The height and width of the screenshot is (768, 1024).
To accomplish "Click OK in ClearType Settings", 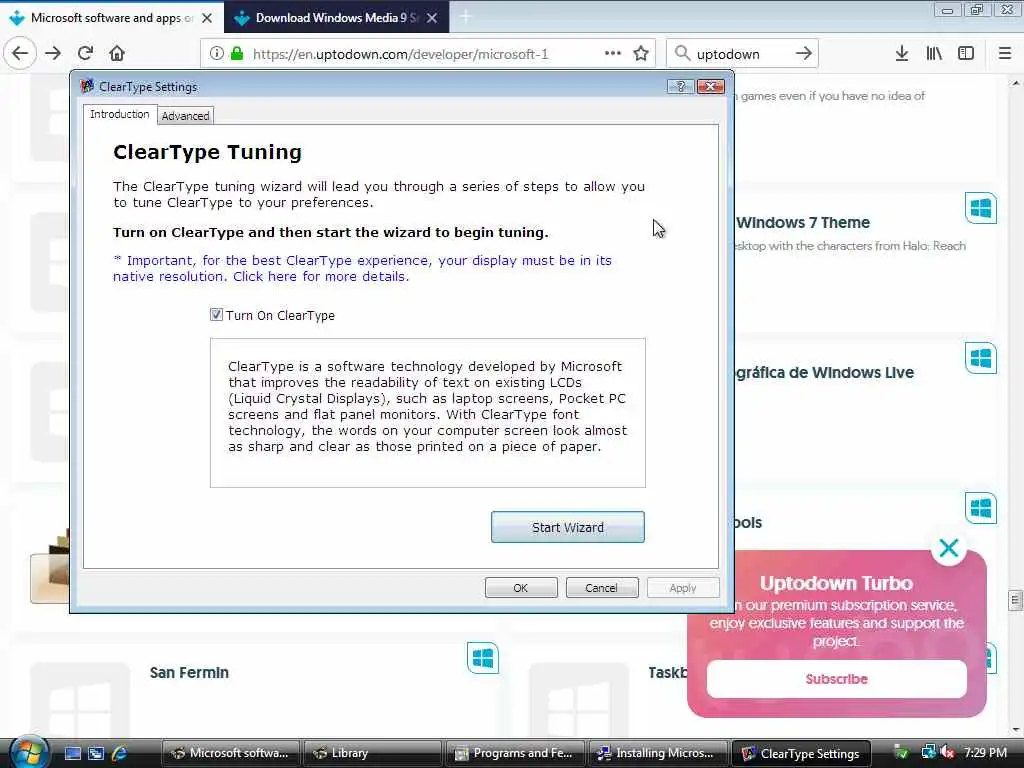I will [520, 588].
